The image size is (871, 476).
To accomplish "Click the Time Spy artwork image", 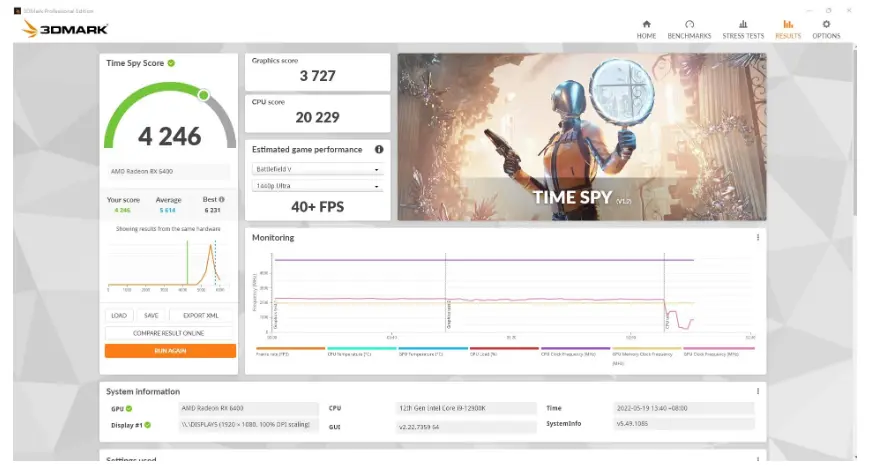I will (x=582, y=137).
